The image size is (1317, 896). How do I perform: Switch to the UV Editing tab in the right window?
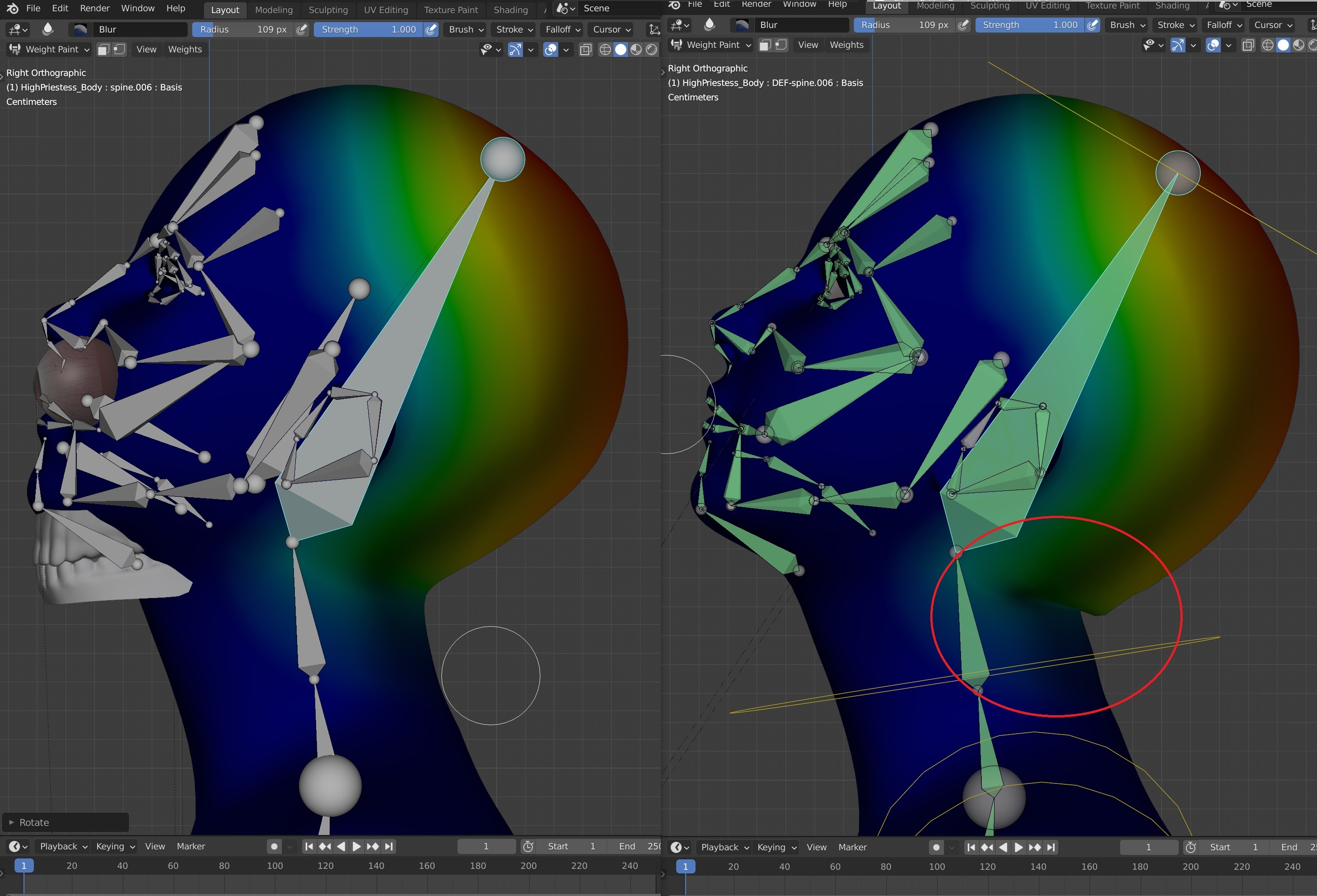coord(1047,6)
